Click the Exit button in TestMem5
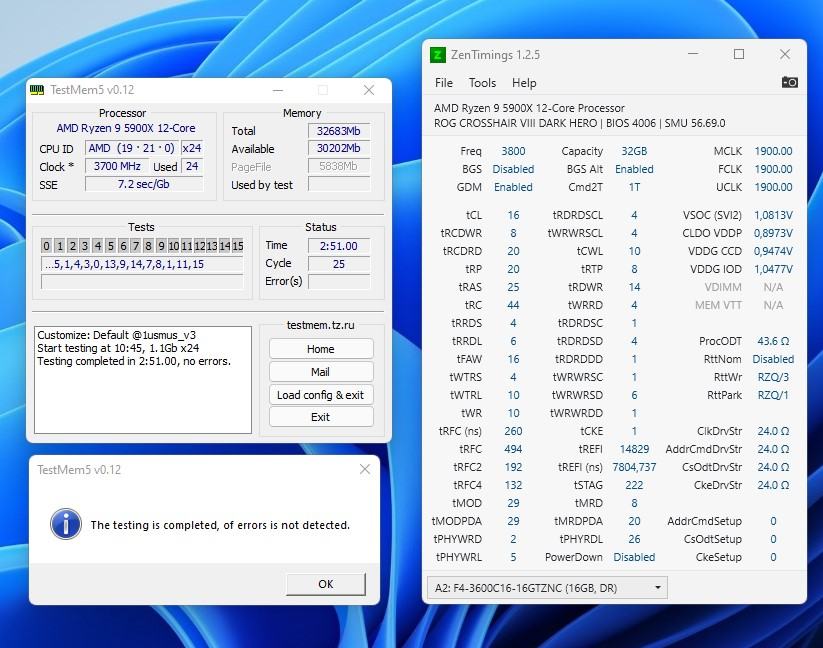The width and height of the screenshot is (823, 648). [x=321, y=417]
